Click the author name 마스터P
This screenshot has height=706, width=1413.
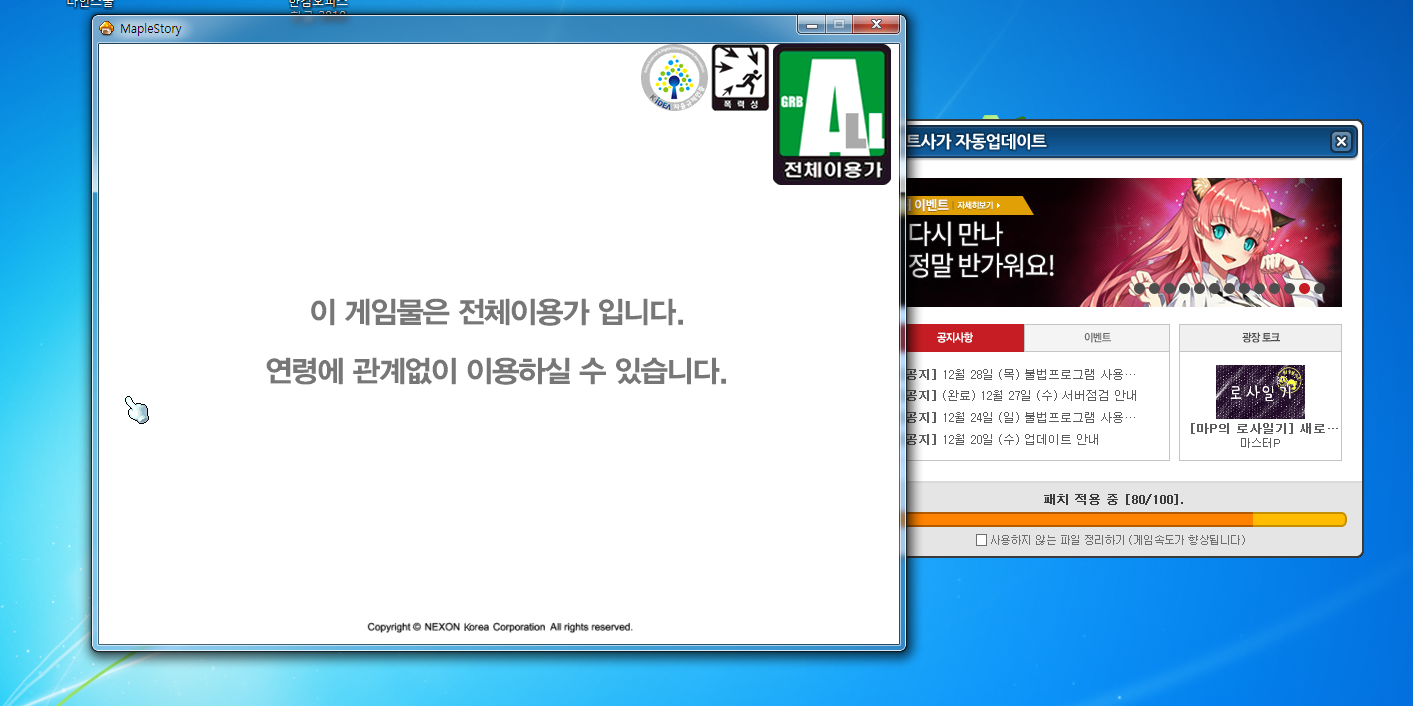[1260, 442]
